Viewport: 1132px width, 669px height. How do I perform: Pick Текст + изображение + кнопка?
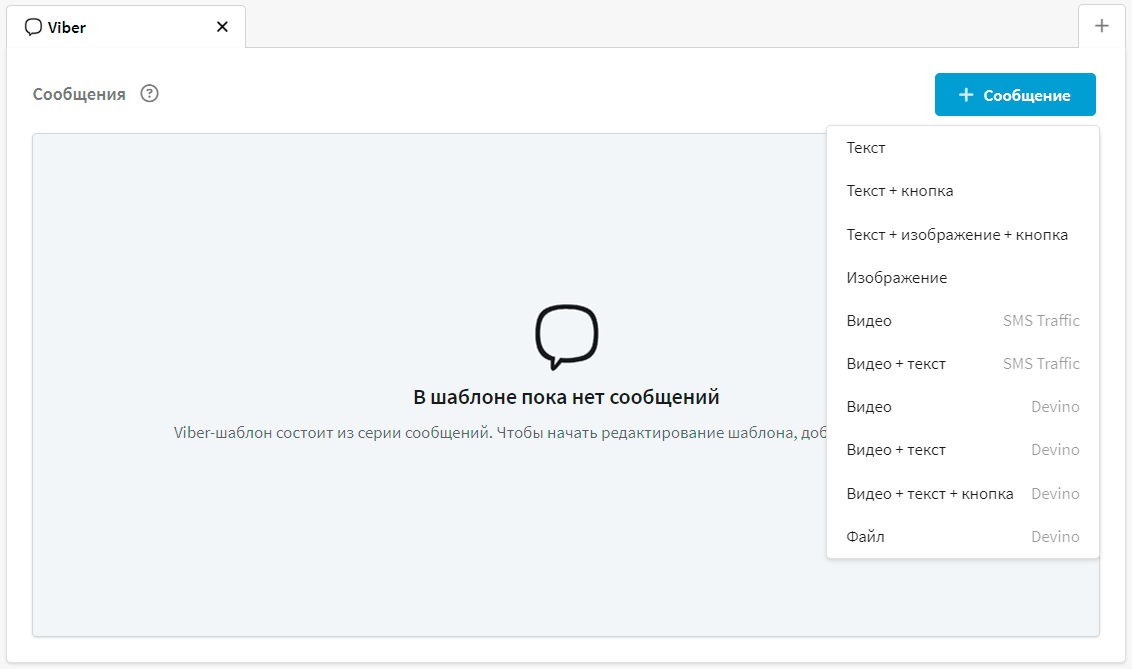pyautogui.click(x=963, y=235)
